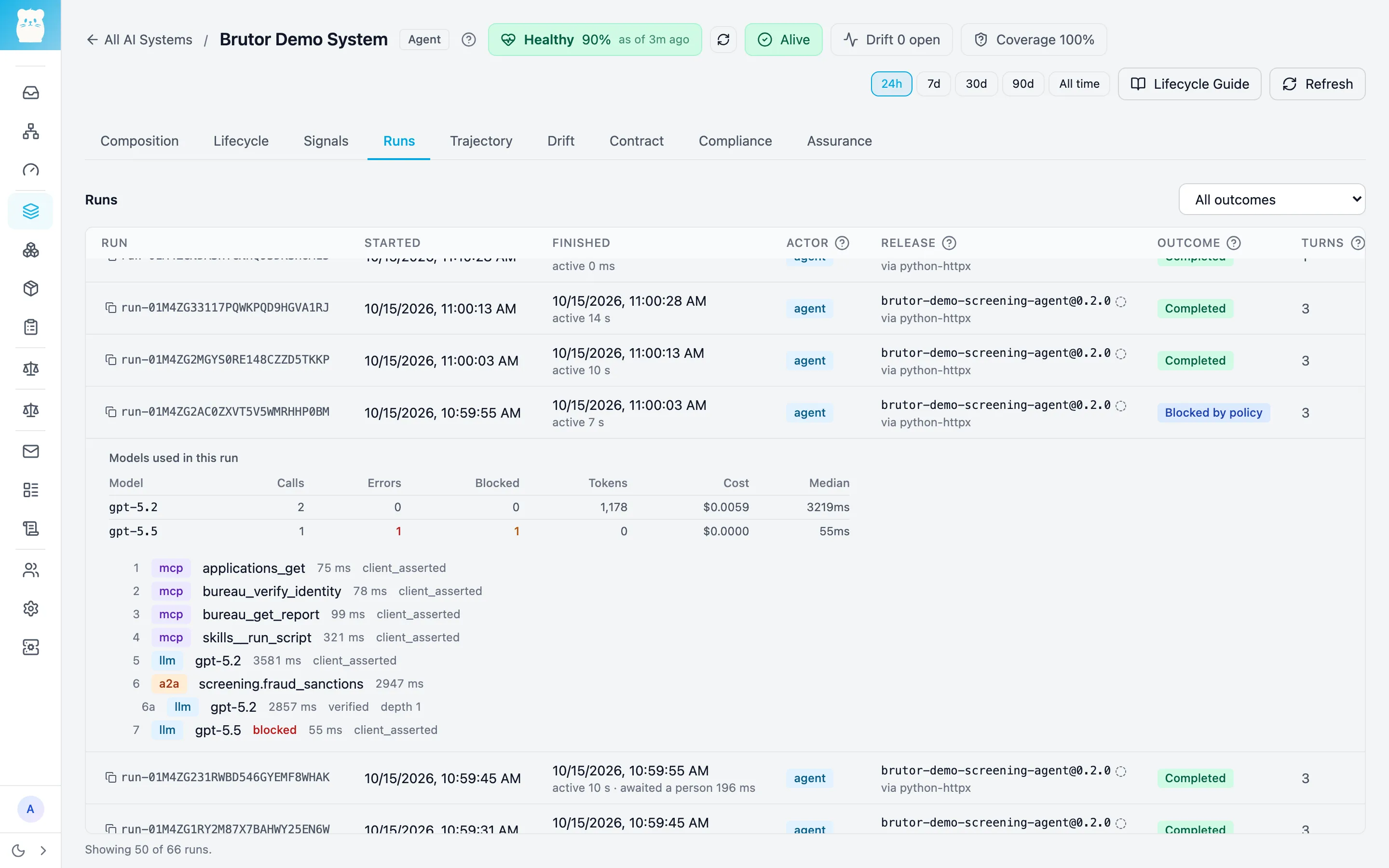This screenshot has height=868, width=1389.
Task: Switch to the Compliance tab
Action: (x=735, y=141)
